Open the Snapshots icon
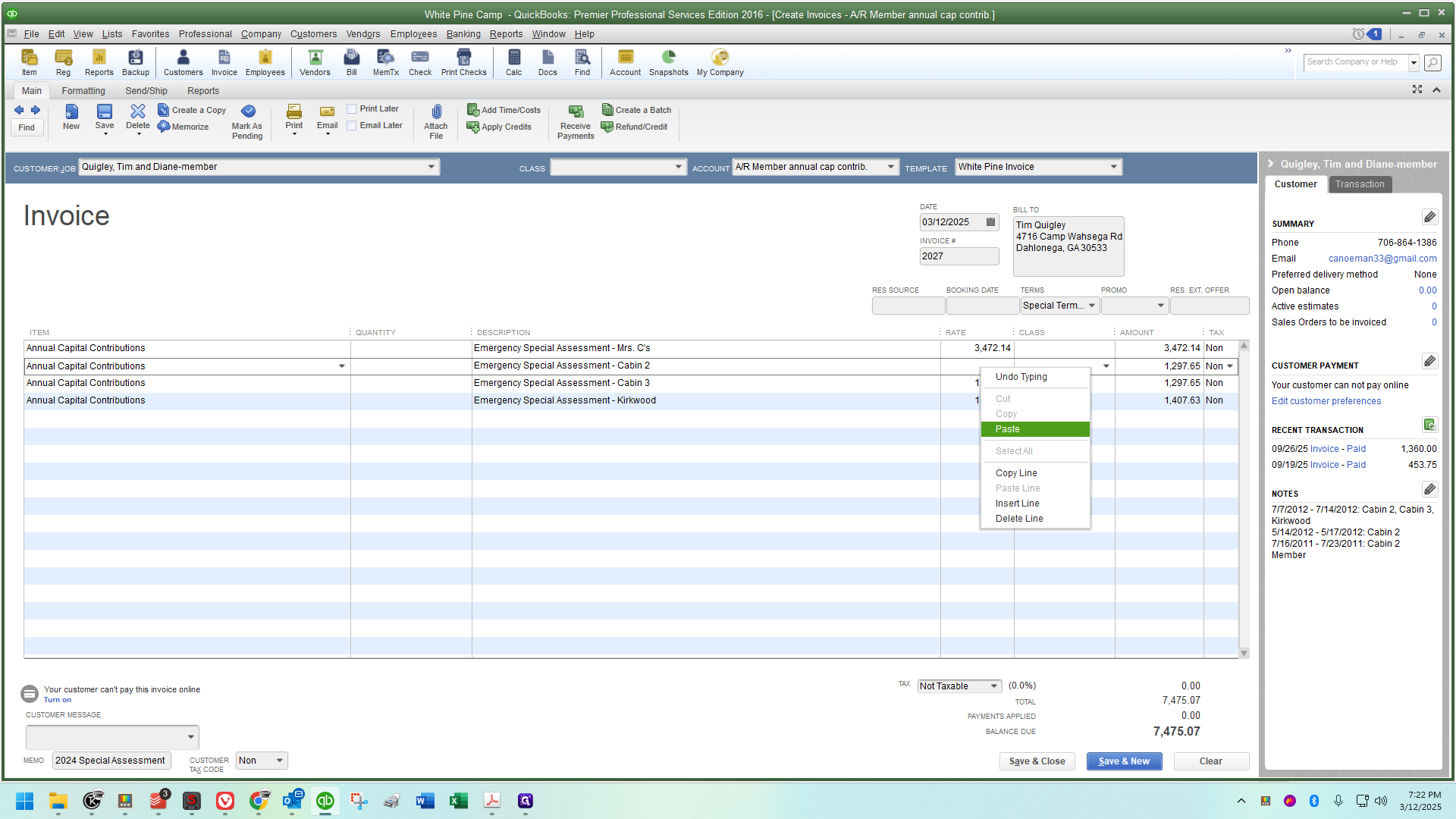 coord(668,62)
